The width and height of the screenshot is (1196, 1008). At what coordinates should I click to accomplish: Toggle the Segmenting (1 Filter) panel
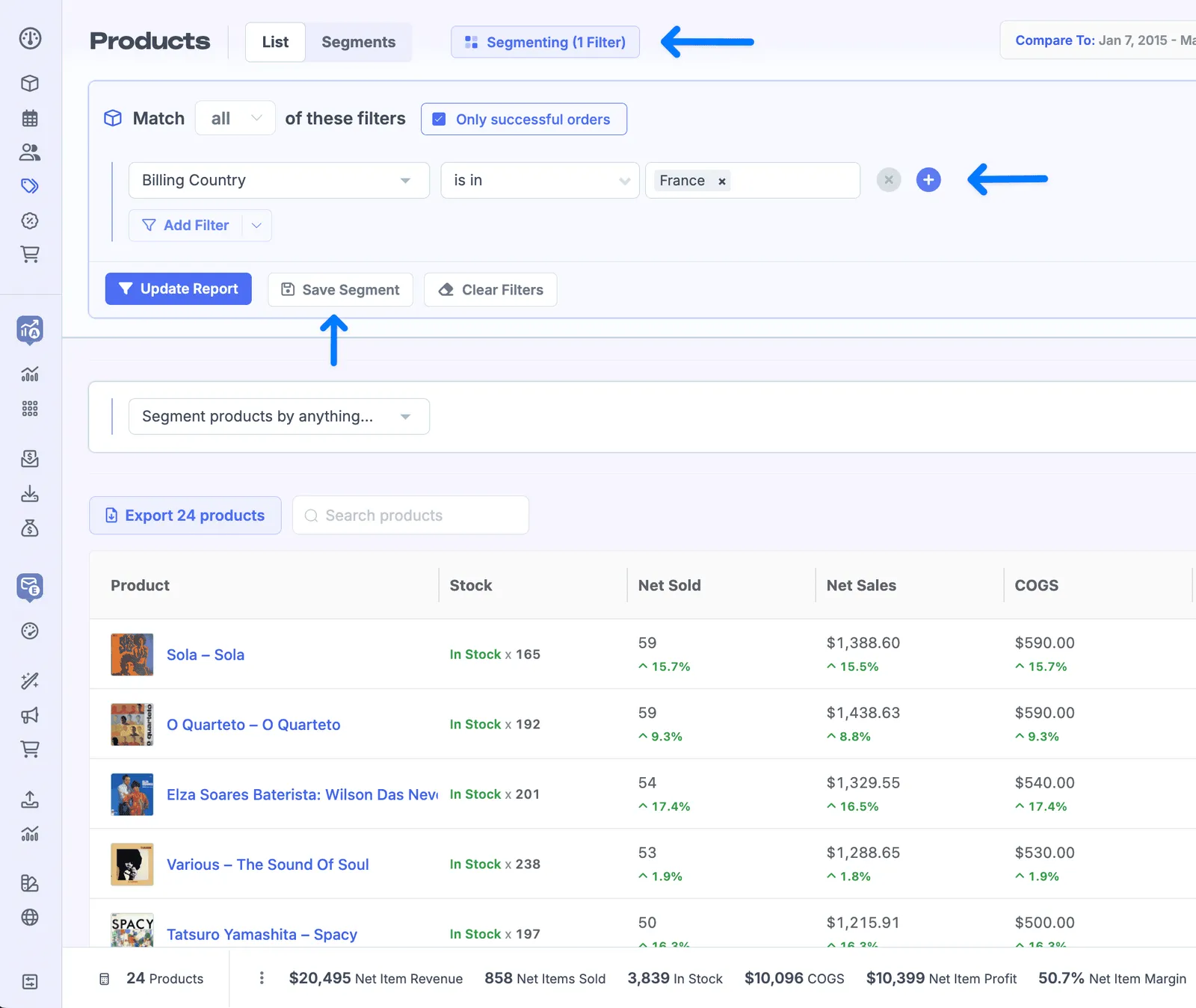545,42
